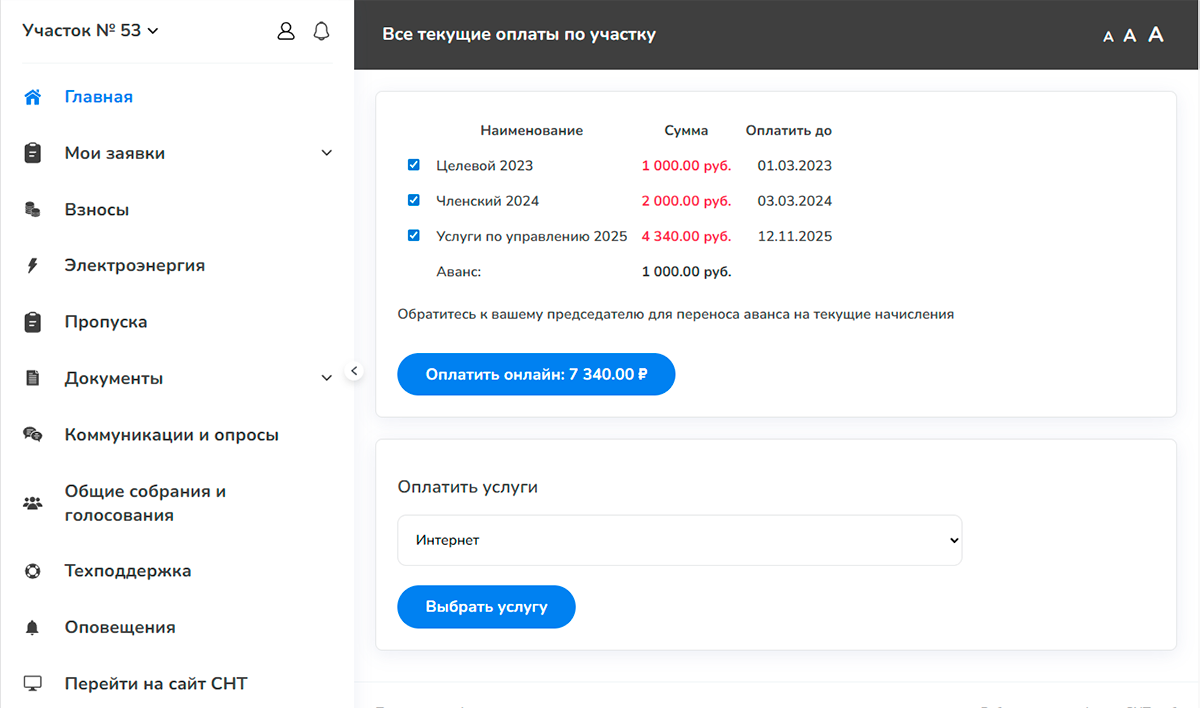Click the Услуги по управлению 2025 label
This screenshot has width=1200, height=708.
pos(532,237)
